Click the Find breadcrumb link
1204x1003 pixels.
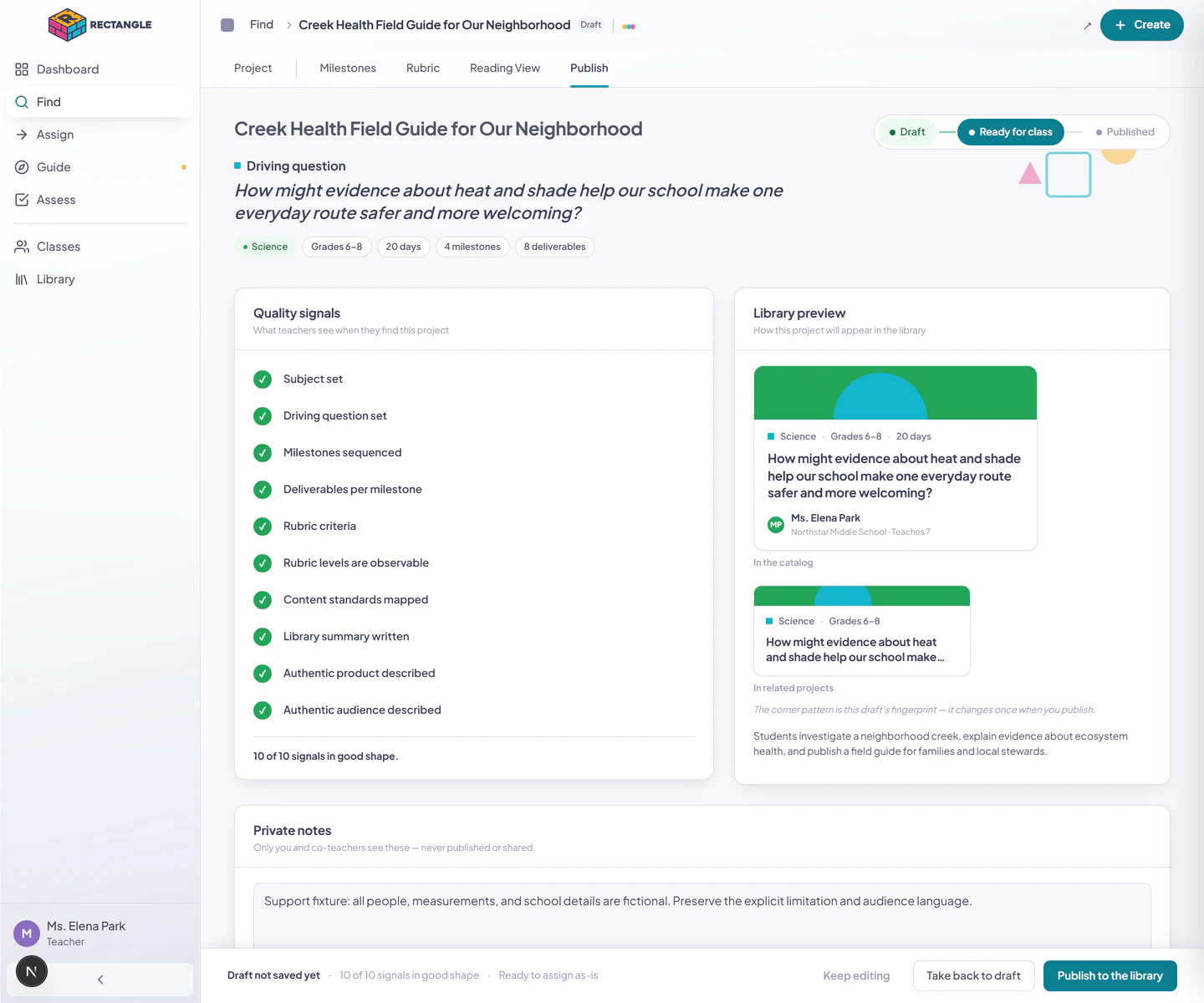[x=262, y=25]
